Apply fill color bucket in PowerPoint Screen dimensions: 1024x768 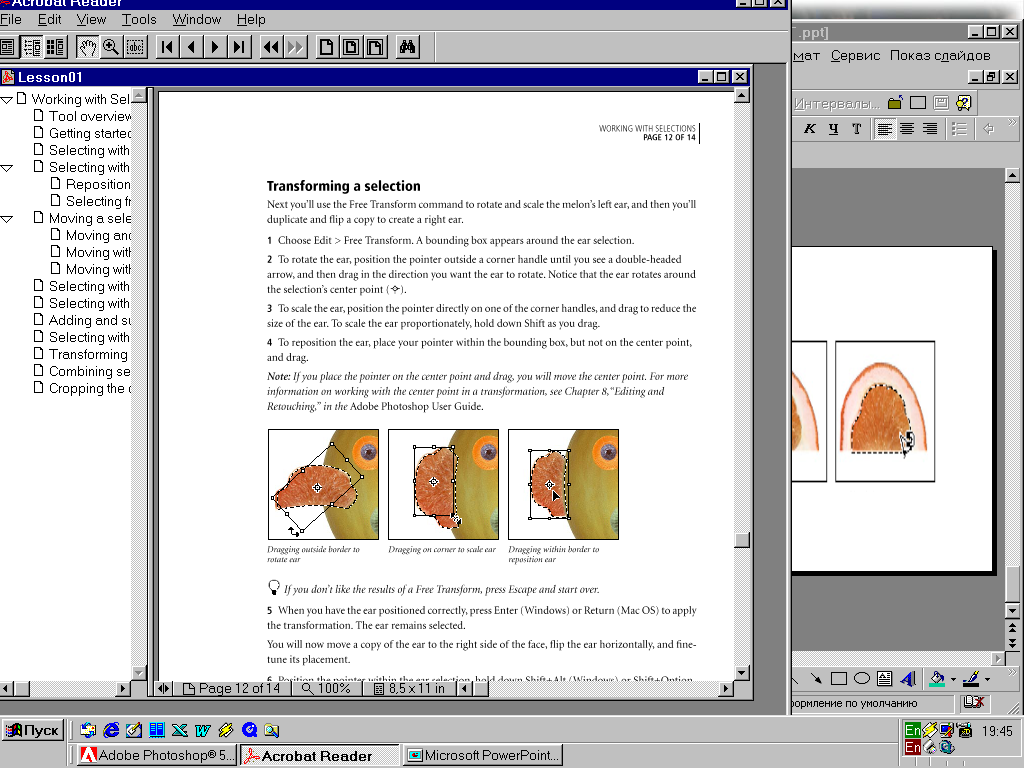(937, 679)
